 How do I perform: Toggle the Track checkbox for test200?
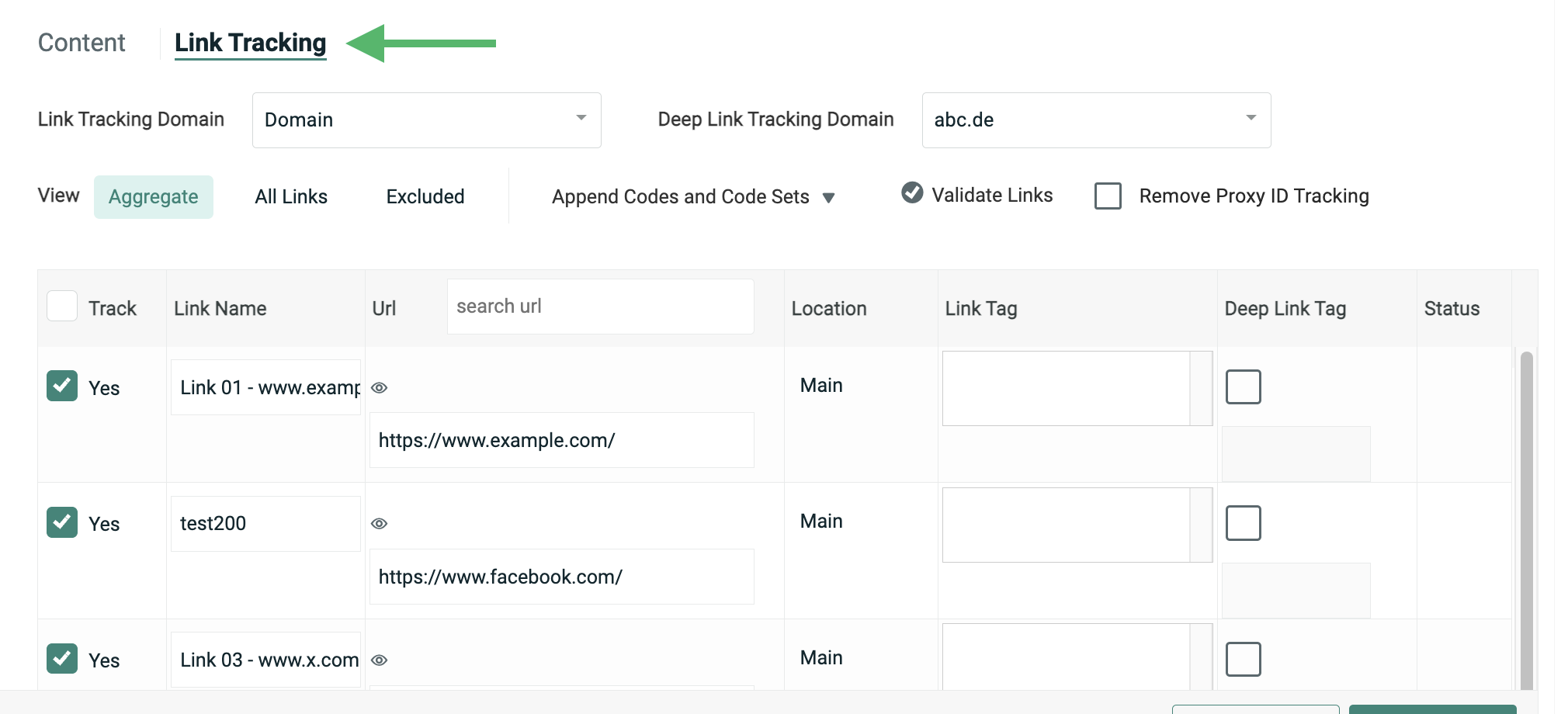[x=62, y=522]
